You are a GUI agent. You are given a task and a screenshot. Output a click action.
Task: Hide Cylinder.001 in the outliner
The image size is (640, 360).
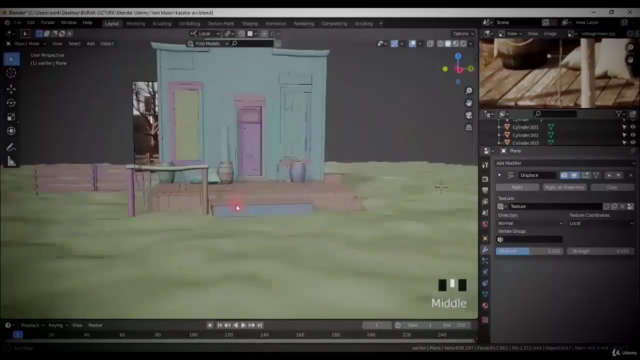coord(633,127)
